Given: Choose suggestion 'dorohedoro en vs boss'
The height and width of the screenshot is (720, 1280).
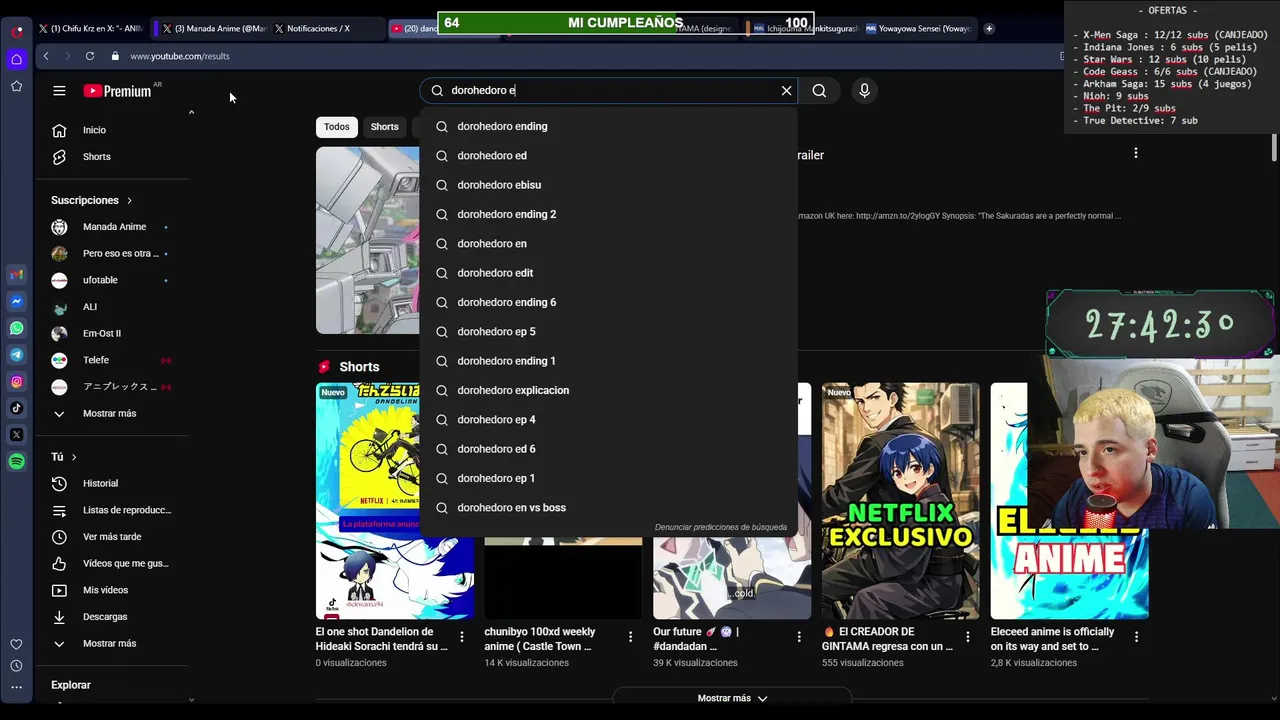Looking at the screenshot, I should (x=609, y=507).
